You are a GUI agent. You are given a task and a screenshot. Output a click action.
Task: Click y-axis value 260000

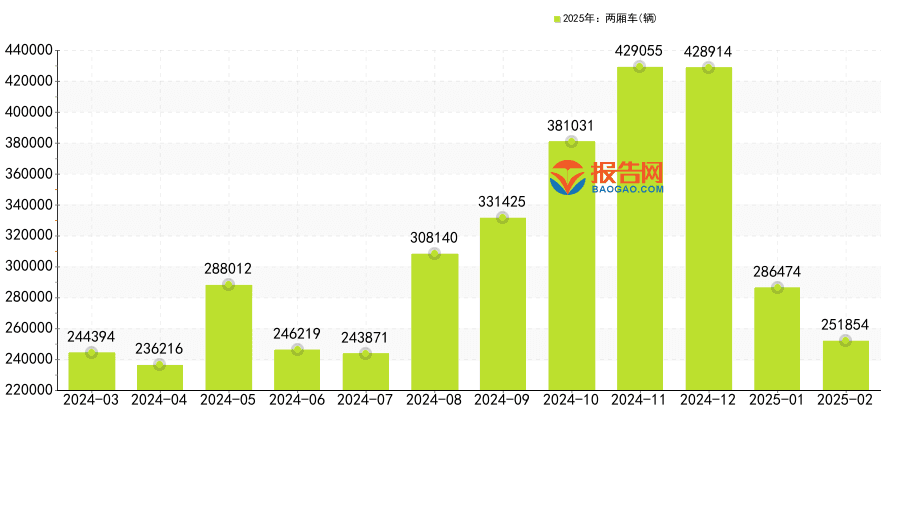pyautogui.click(x=29, y=328)
